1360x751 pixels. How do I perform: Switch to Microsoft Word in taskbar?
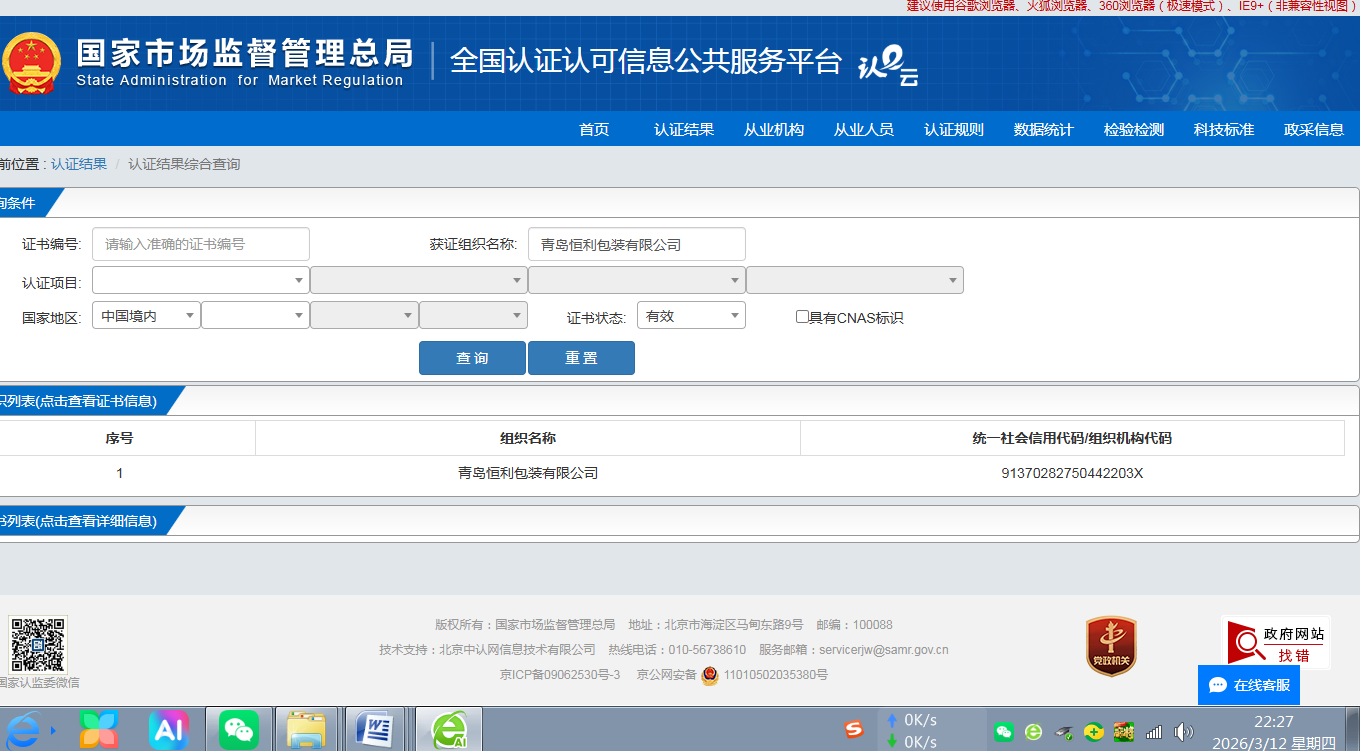[x=374, y=730]
